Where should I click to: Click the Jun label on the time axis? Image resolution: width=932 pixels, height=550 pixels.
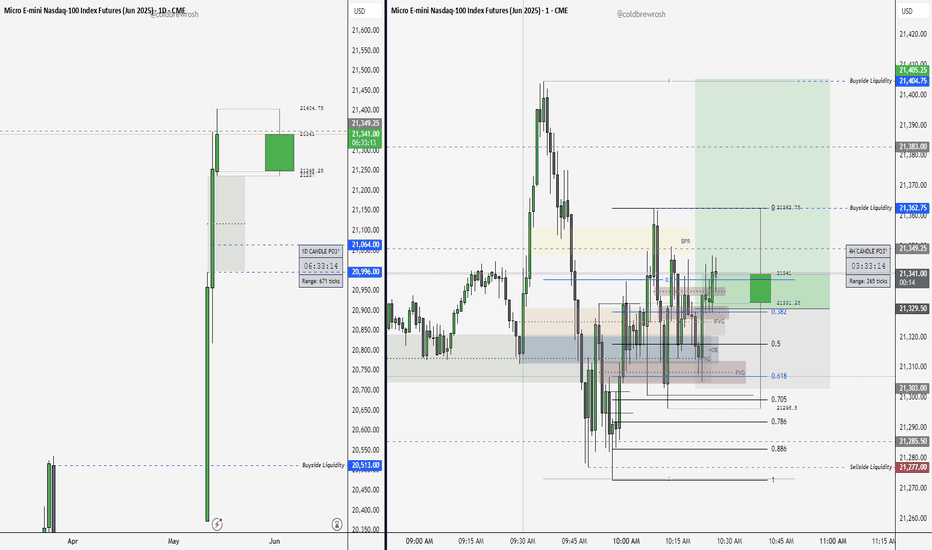pyautogui.click(x=275, y=541)
